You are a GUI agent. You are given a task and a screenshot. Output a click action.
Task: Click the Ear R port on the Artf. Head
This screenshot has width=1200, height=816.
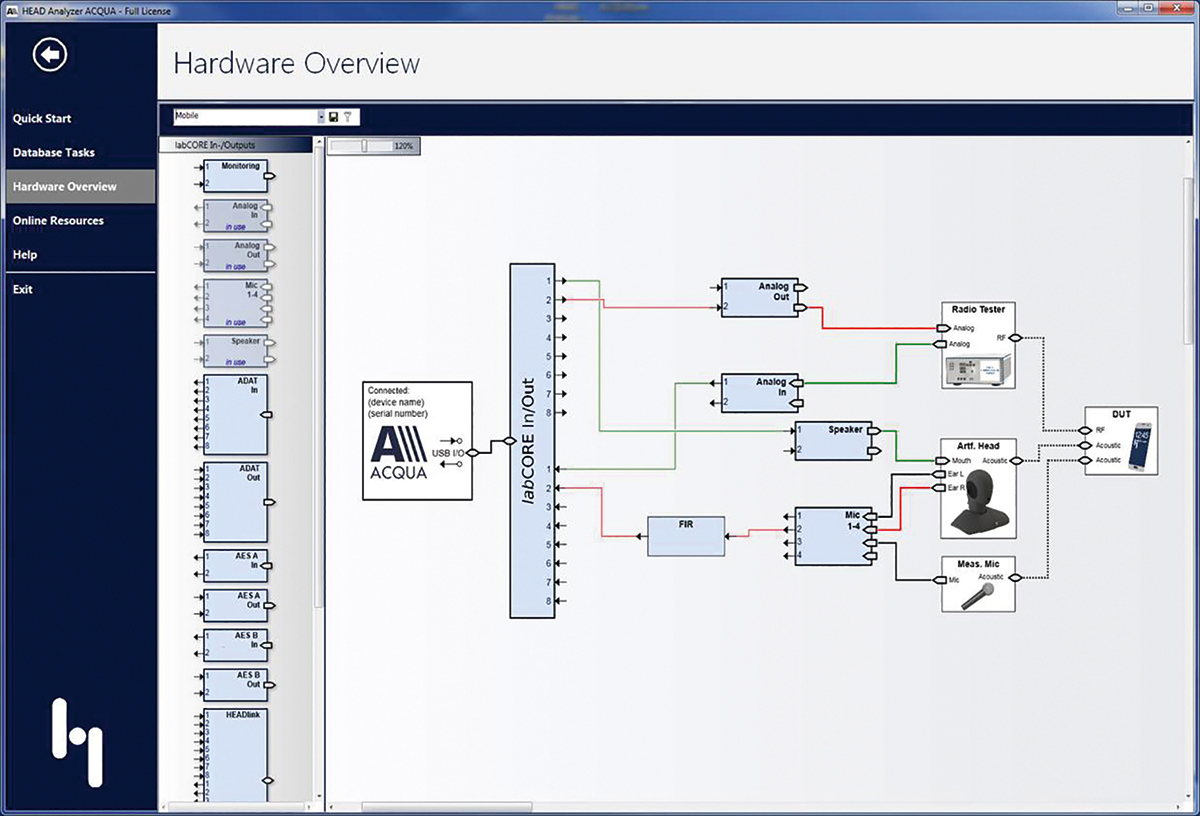(940, 488)
